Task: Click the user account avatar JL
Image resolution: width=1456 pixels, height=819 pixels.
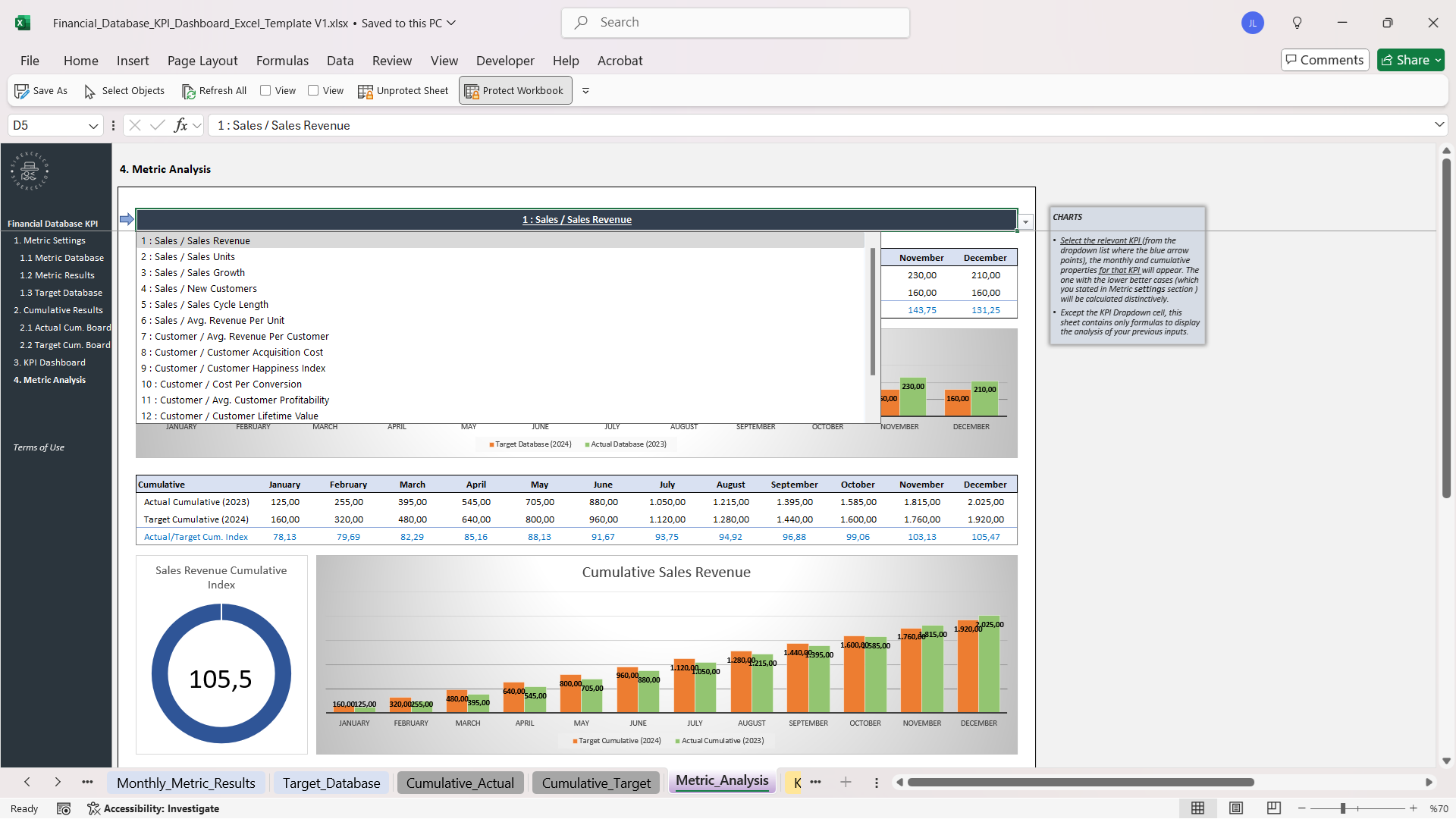Action: [x=1253, y=23]
